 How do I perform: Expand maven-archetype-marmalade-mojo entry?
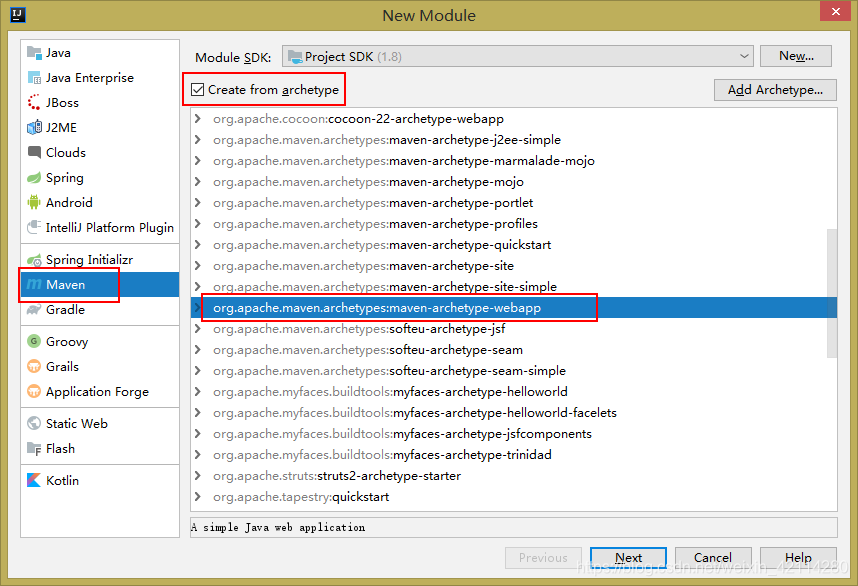click(x=198, y=161)
